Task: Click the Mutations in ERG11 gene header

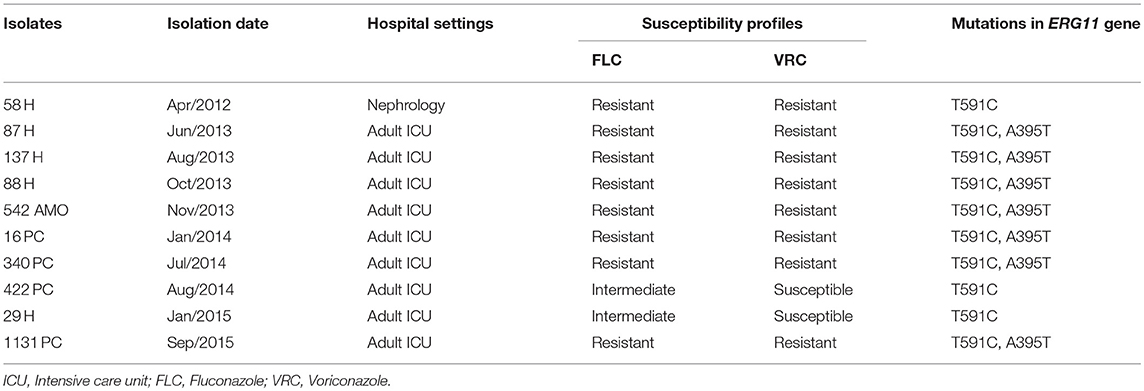Action: click(1046, 24)
